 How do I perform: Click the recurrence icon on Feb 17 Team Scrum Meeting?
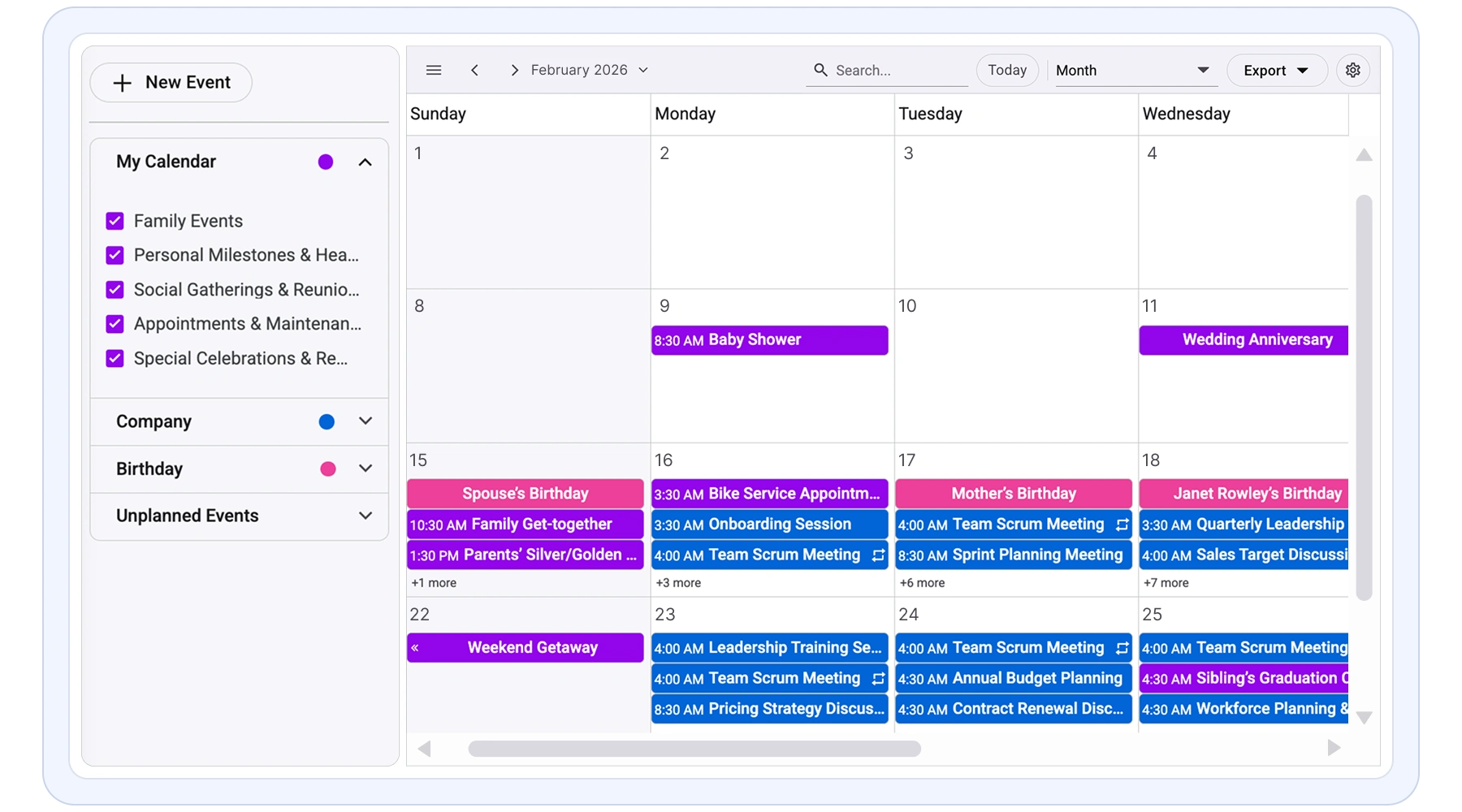(x=1120, y=525)
